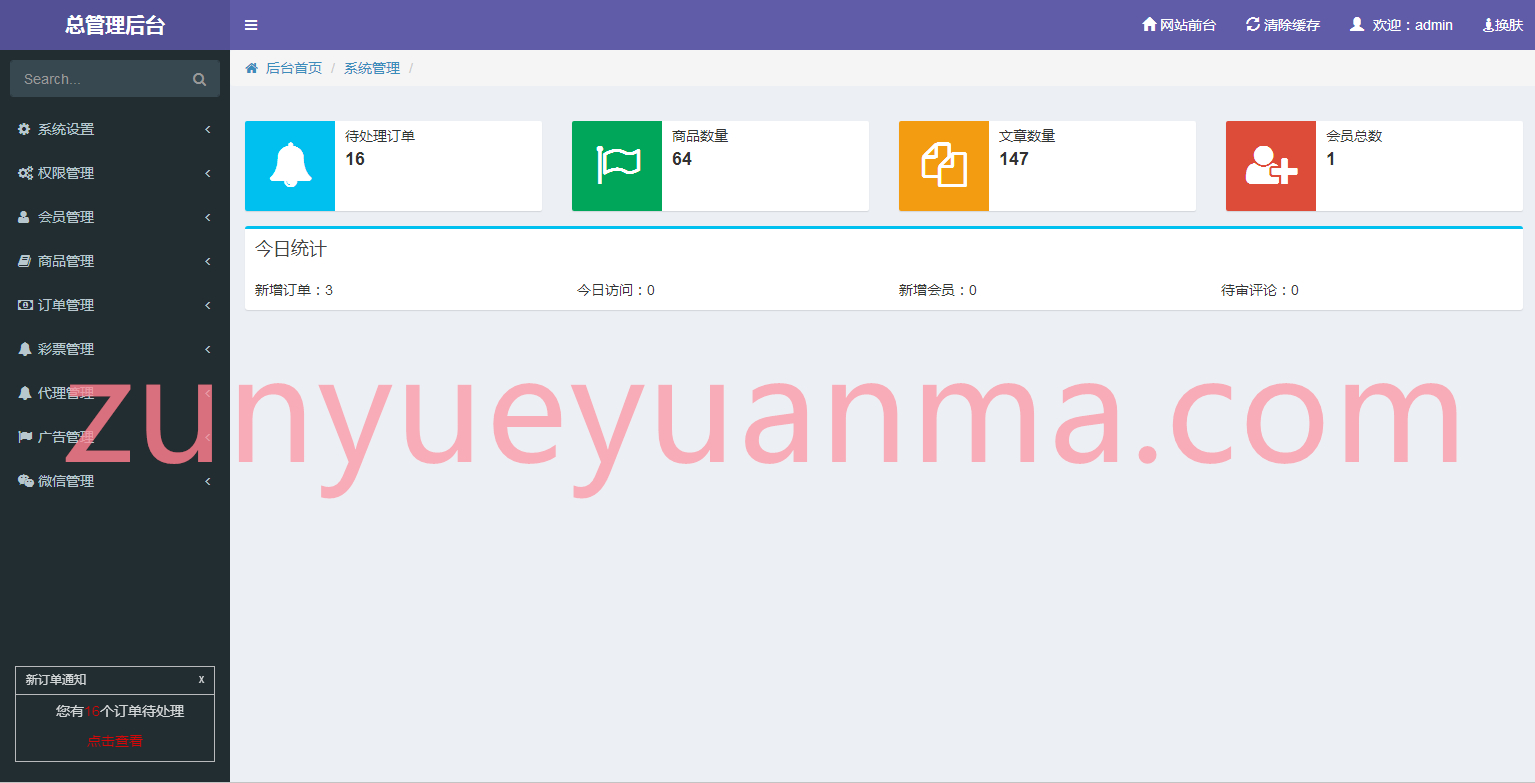Click the blue bell tile for 待处理订单
Image resolution: width=1535 pixels, height=783 pixels.
(x=290, y=166)
